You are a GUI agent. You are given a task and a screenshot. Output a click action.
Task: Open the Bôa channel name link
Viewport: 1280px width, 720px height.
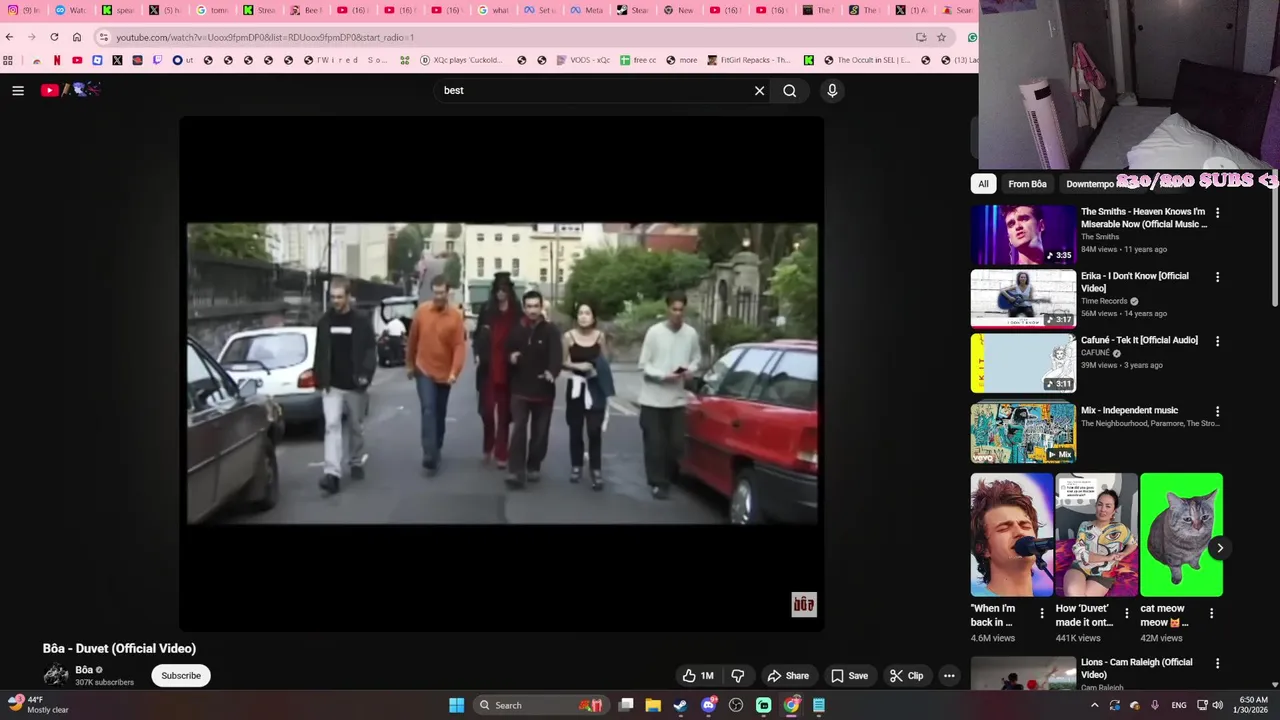click(84, 670)
